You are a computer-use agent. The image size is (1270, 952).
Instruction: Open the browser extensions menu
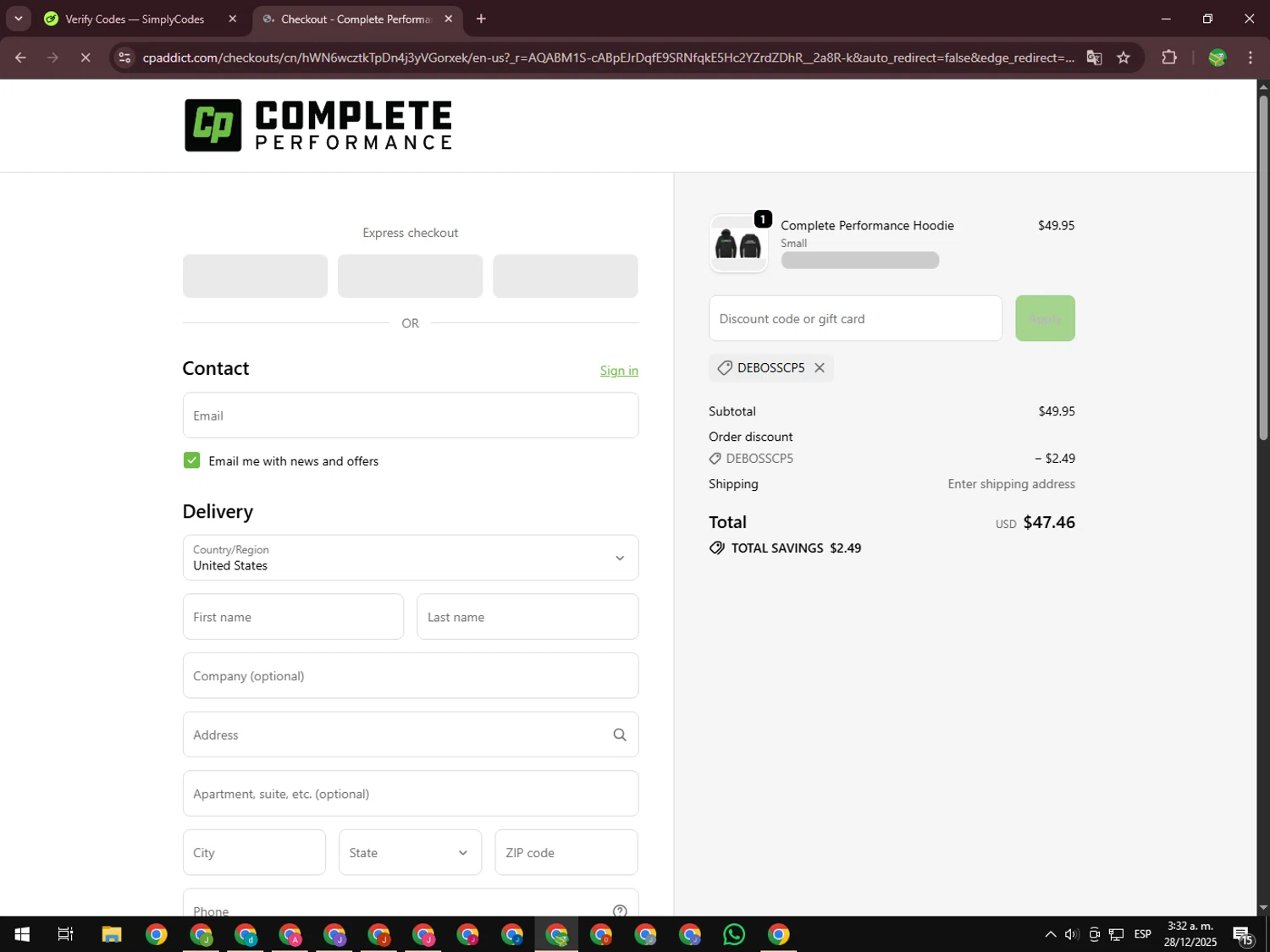tap(1169, 58)
